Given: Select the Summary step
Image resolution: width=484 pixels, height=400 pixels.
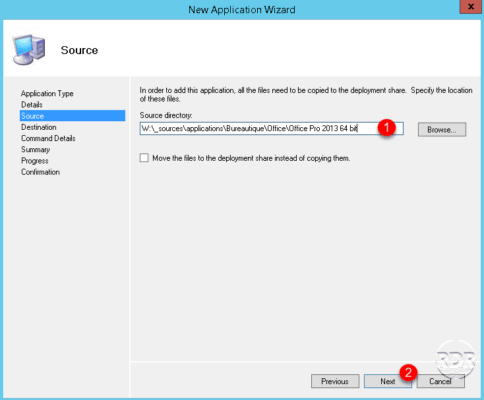Looking at the screenshot, I should click(35, 150).
